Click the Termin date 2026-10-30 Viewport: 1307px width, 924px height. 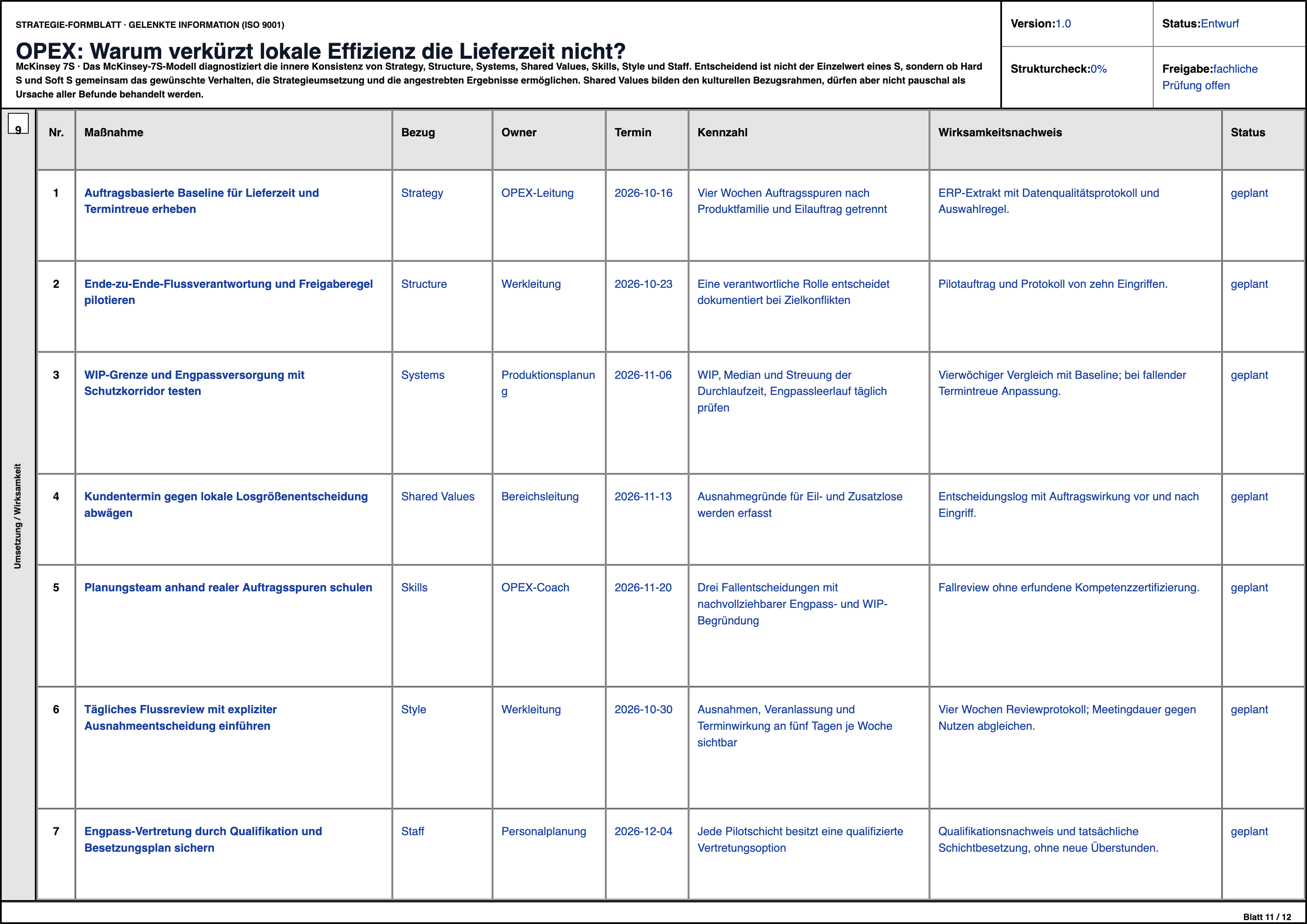[x=643, y=709]
